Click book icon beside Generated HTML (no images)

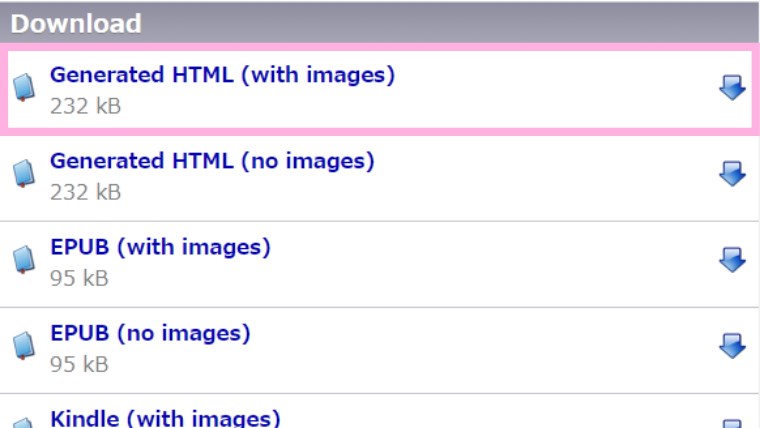click(x=24, y=174)
